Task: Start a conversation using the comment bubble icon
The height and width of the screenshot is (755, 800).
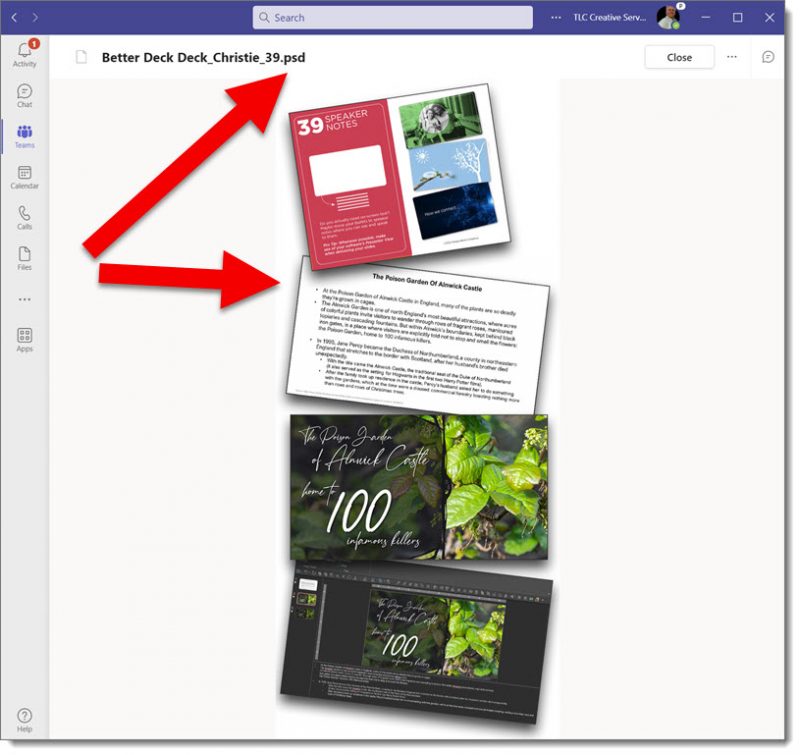Action: (x=768, y=58)
